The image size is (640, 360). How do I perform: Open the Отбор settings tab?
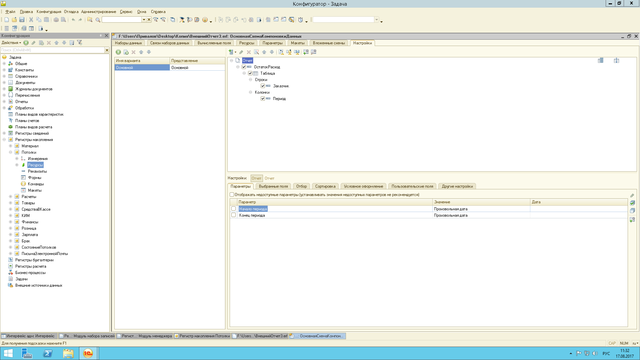pyautogui.click(x=301, y=186)
